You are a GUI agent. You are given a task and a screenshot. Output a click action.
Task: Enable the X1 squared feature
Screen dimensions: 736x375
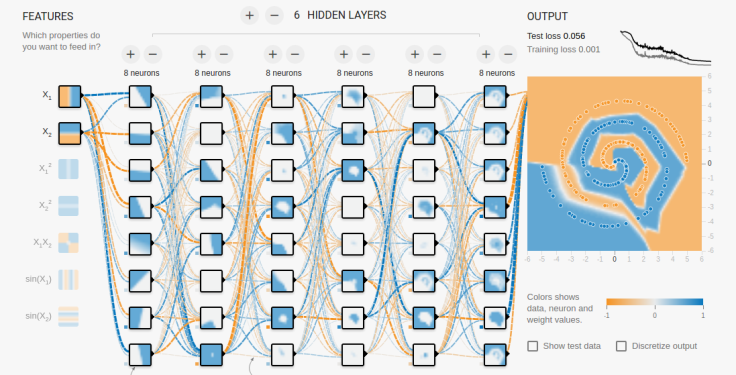click(69, 169)
